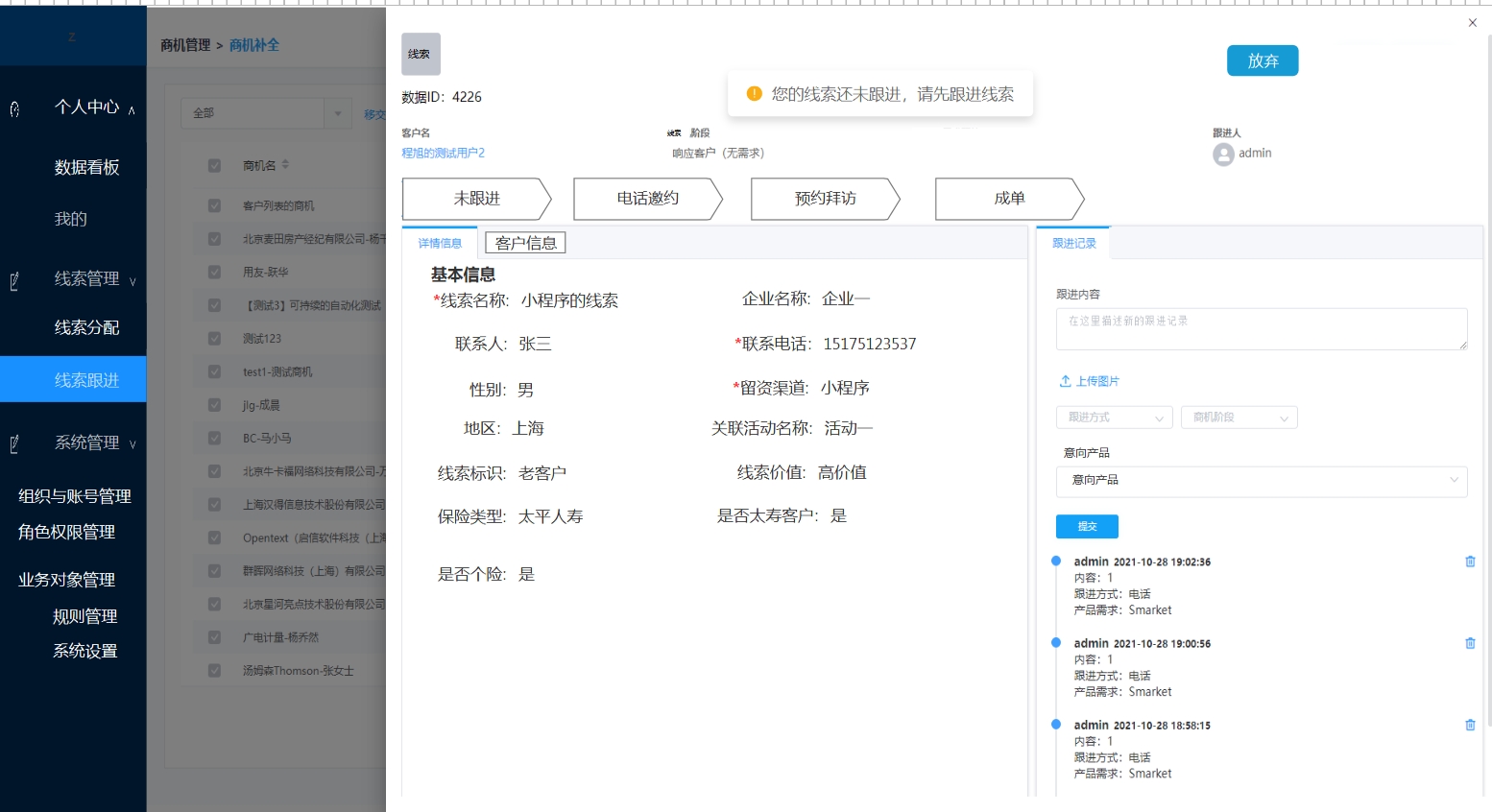Click the 上传图片 upload icon

coord(1065,381)
